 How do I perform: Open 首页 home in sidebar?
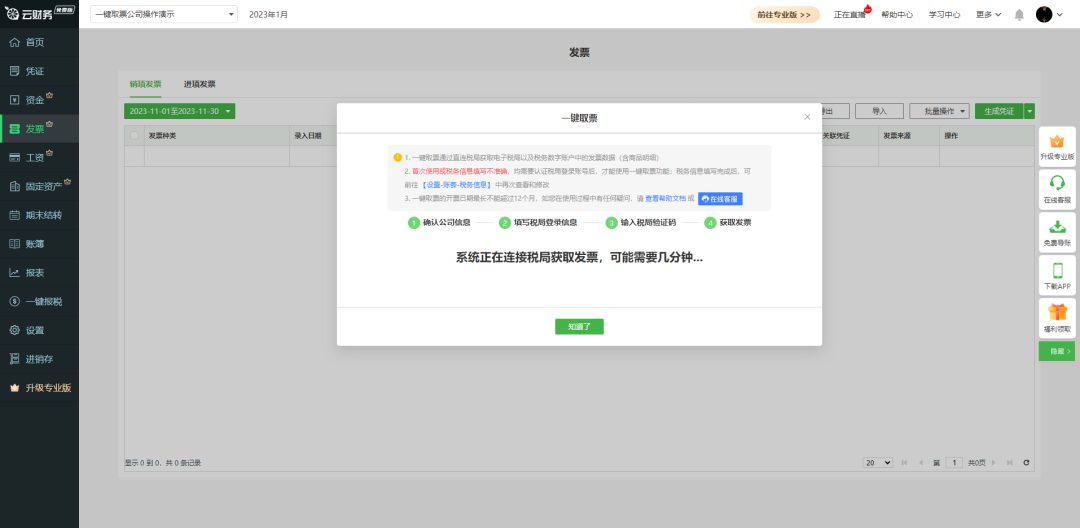click(39, 42)
